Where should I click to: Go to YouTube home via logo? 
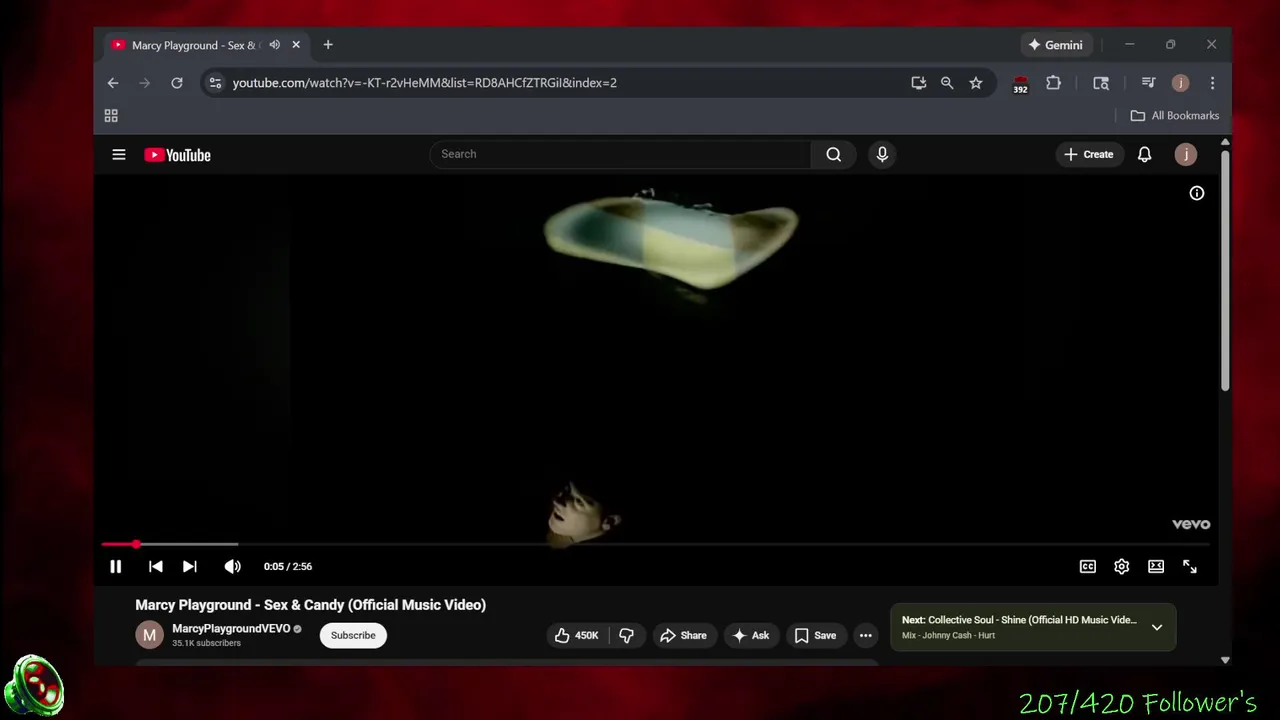tap(177, 155)
